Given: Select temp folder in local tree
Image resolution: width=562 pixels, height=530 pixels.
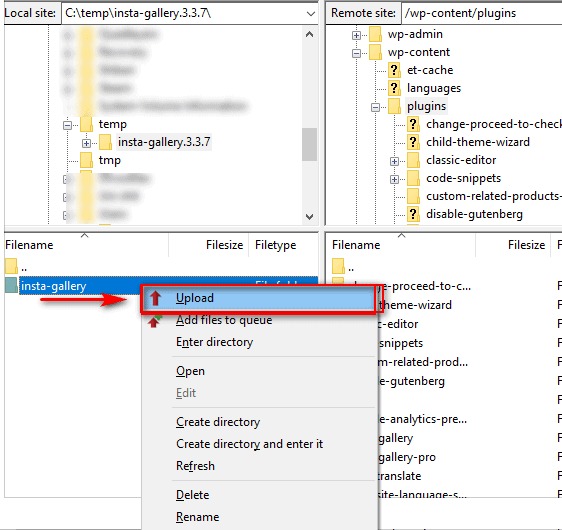Looking at the screenshot, I should pos(113,124).
